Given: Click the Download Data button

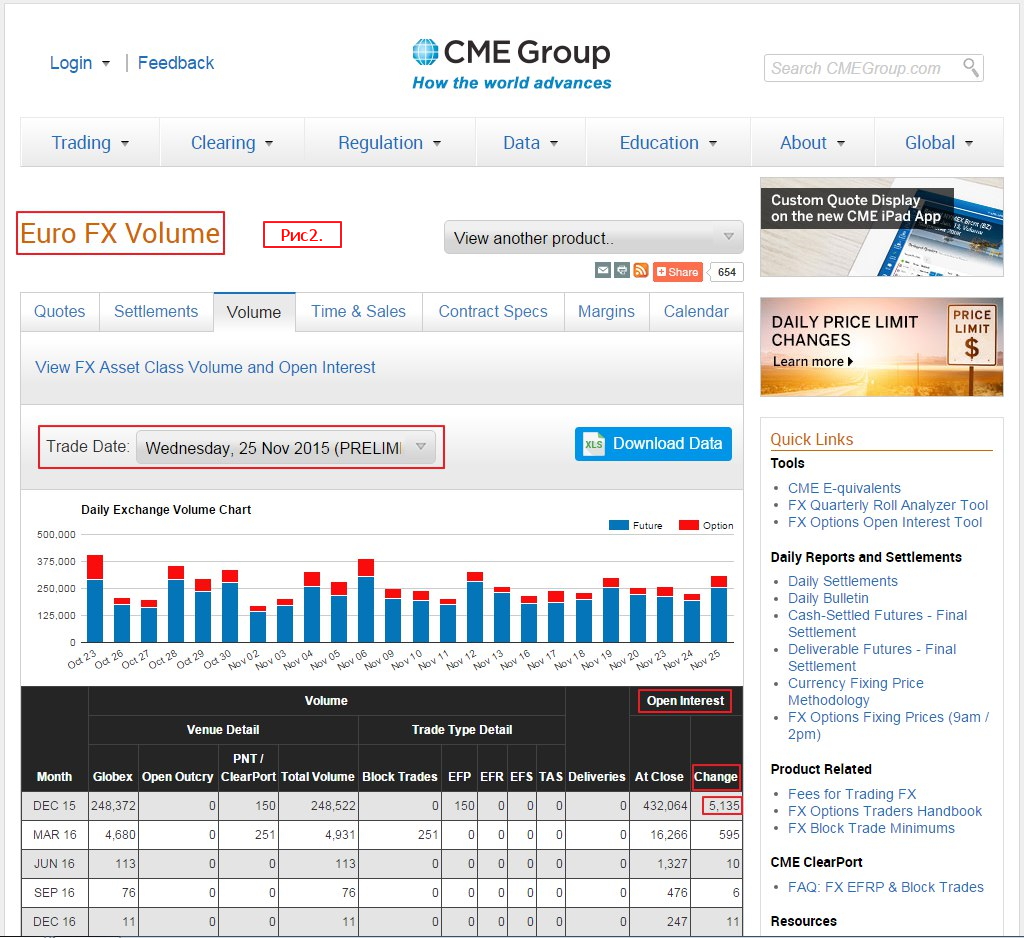Looking at the screenshot, I should point(653,444).
